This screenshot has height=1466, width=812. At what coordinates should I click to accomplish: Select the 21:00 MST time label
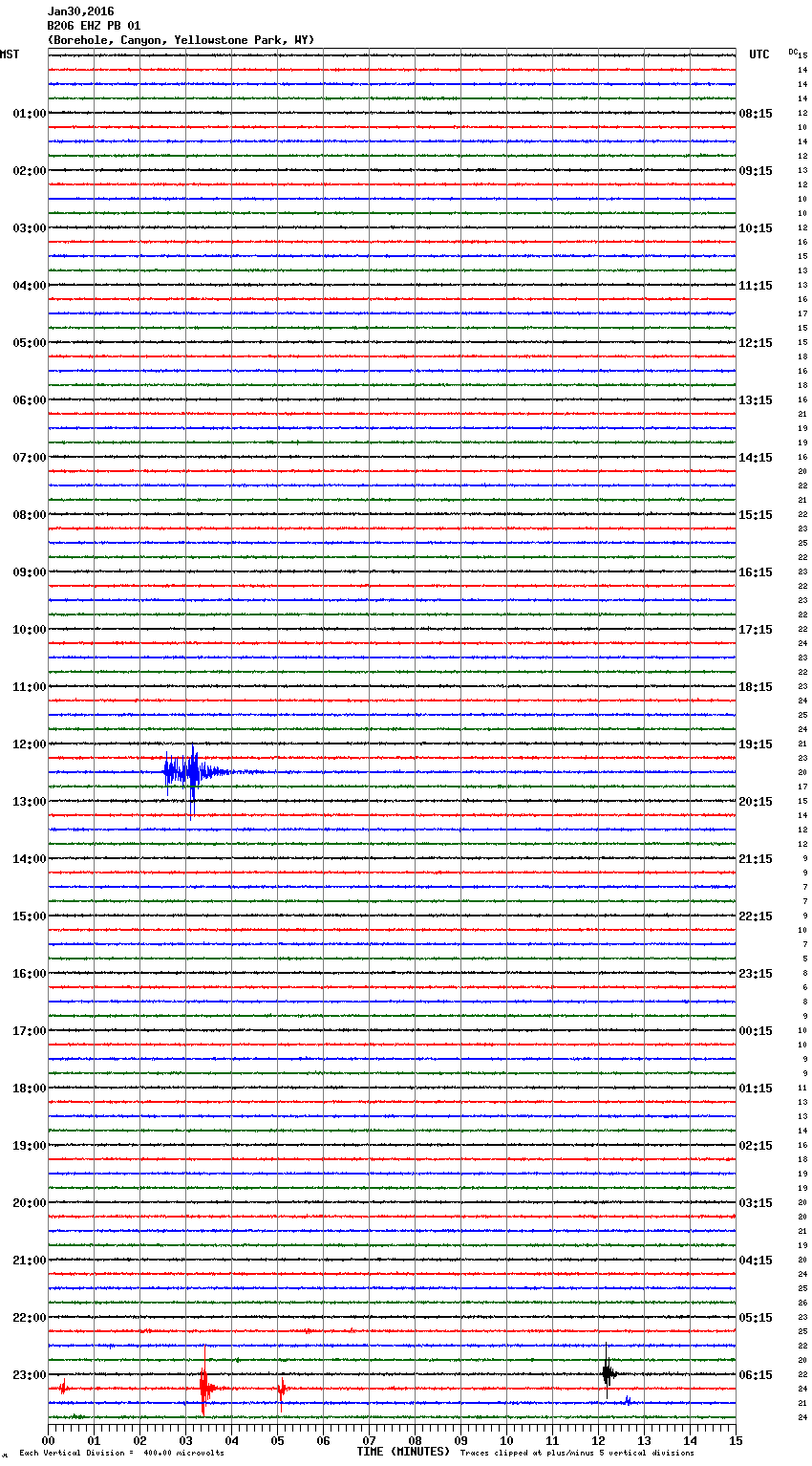point(29,1261)
